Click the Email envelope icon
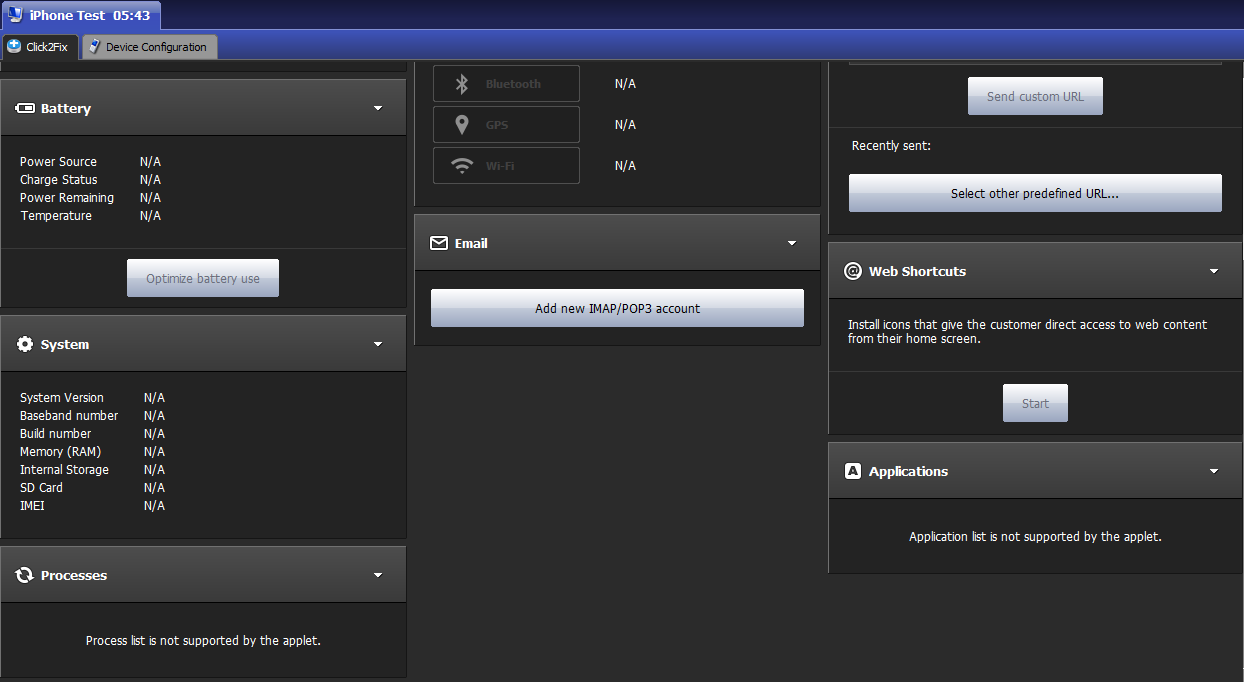Image resolution: width=1244 pixels, height=682 pixels. coord(439,242)
